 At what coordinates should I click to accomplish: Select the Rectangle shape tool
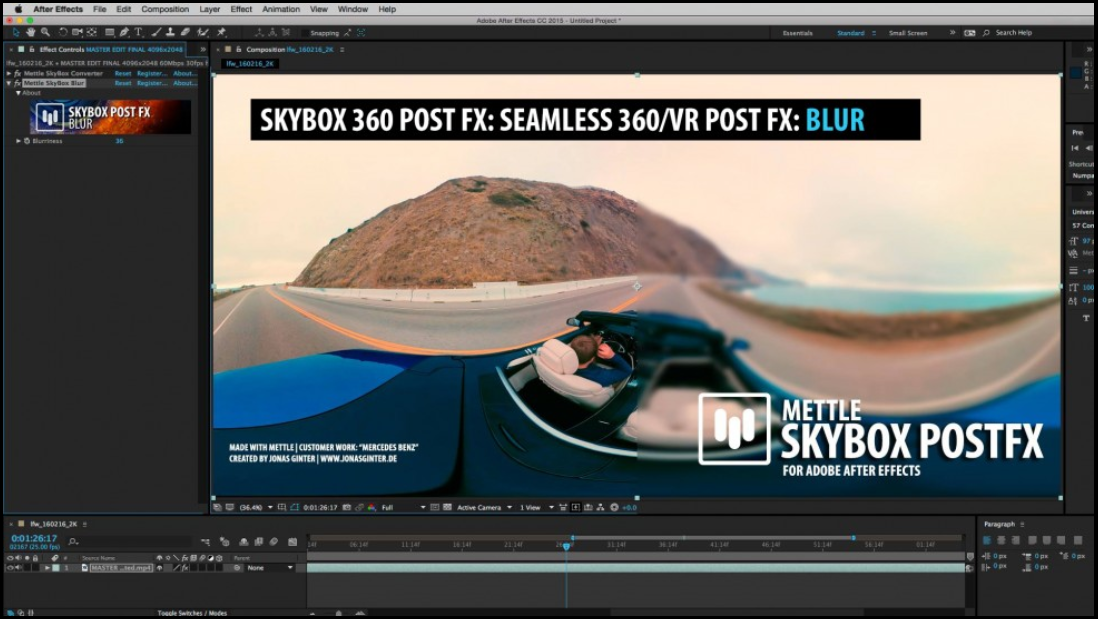point(110,32)
